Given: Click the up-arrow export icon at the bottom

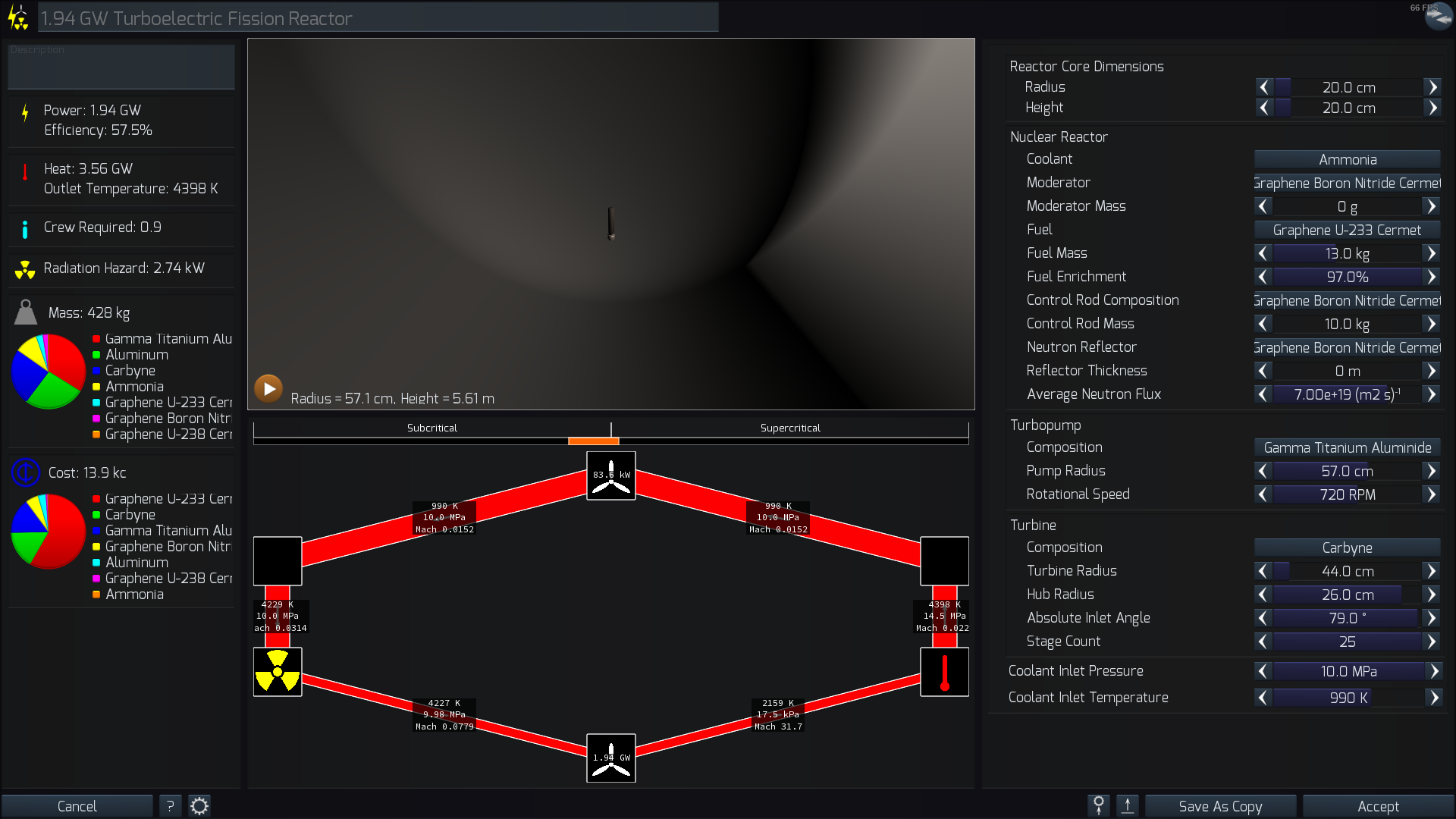Looking at the screenshot, I should click(1128, 806).
